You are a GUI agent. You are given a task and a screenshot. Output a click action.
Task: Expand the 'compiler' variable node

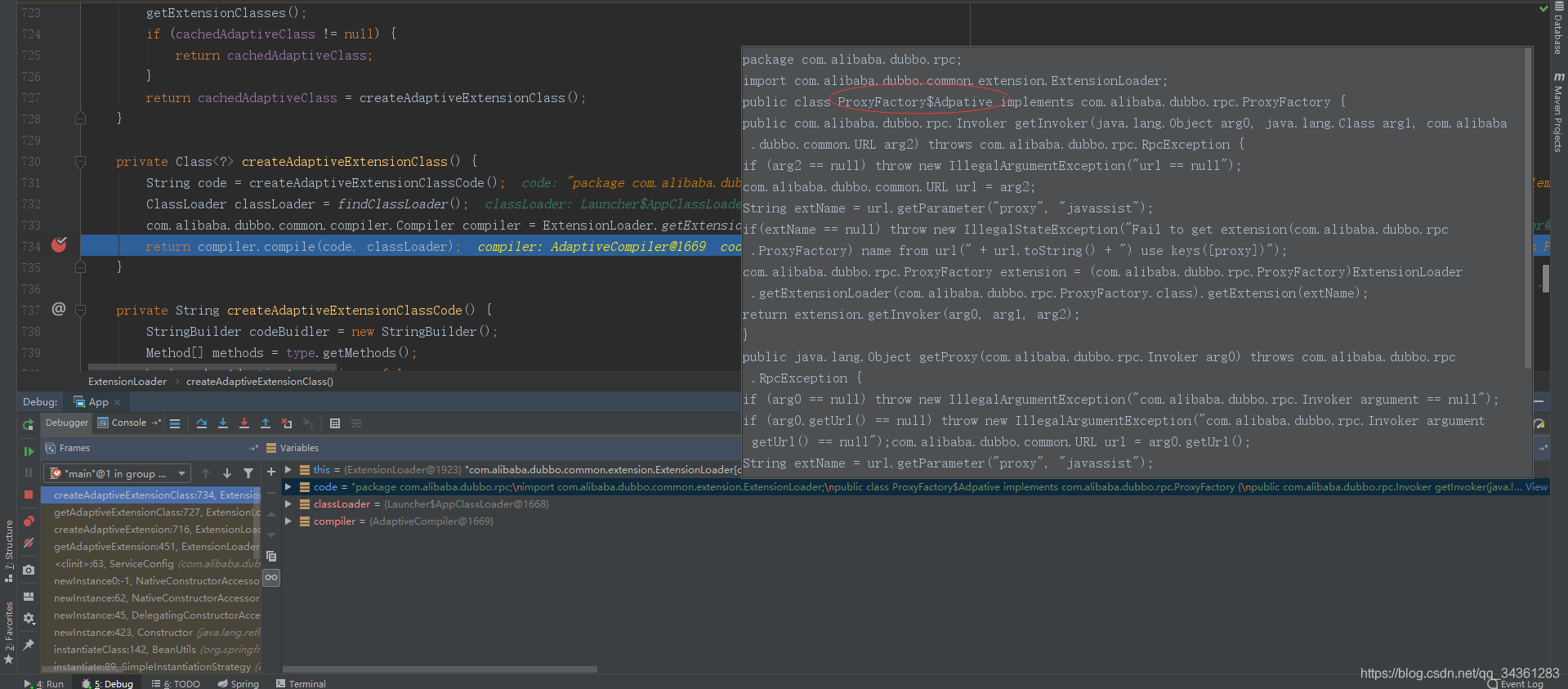click(x=288, y=521)
